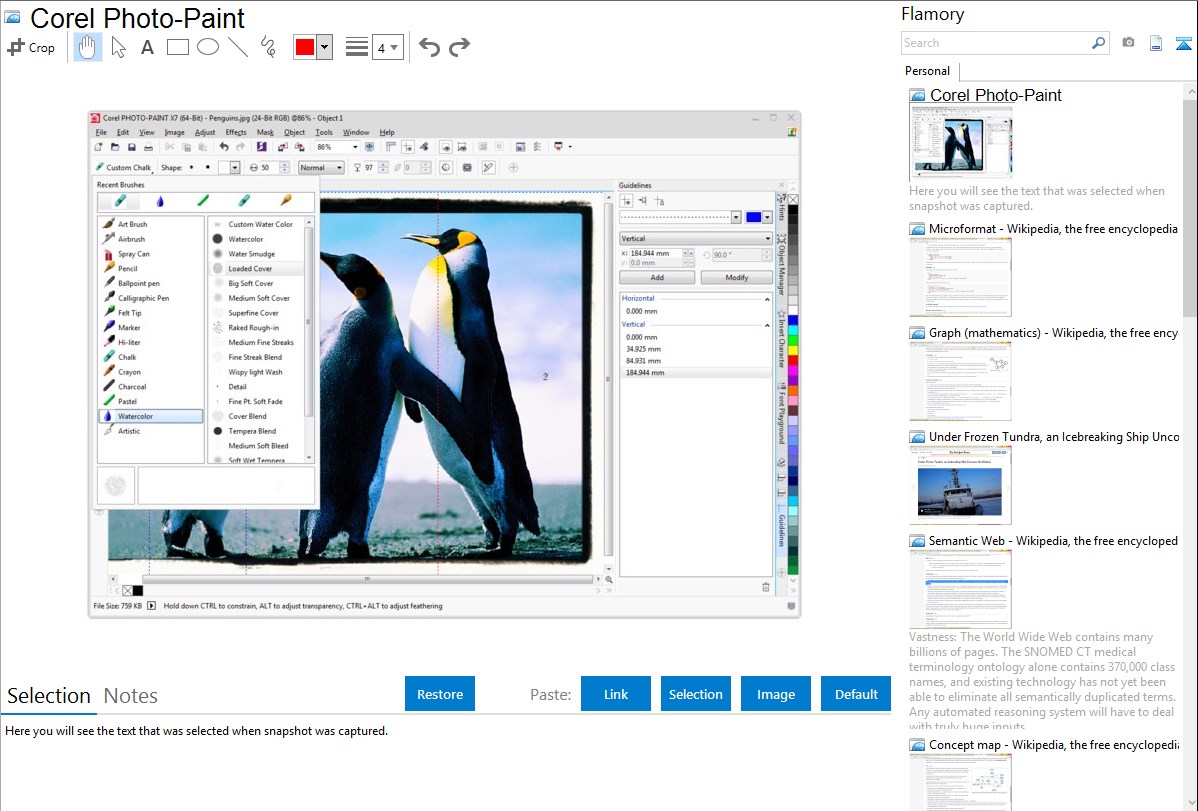The width and height of the screenshot is (1198, 811).
Task: Open the Under Frozen Tundra snapshot thumbnail
Action: click(960, 484)
